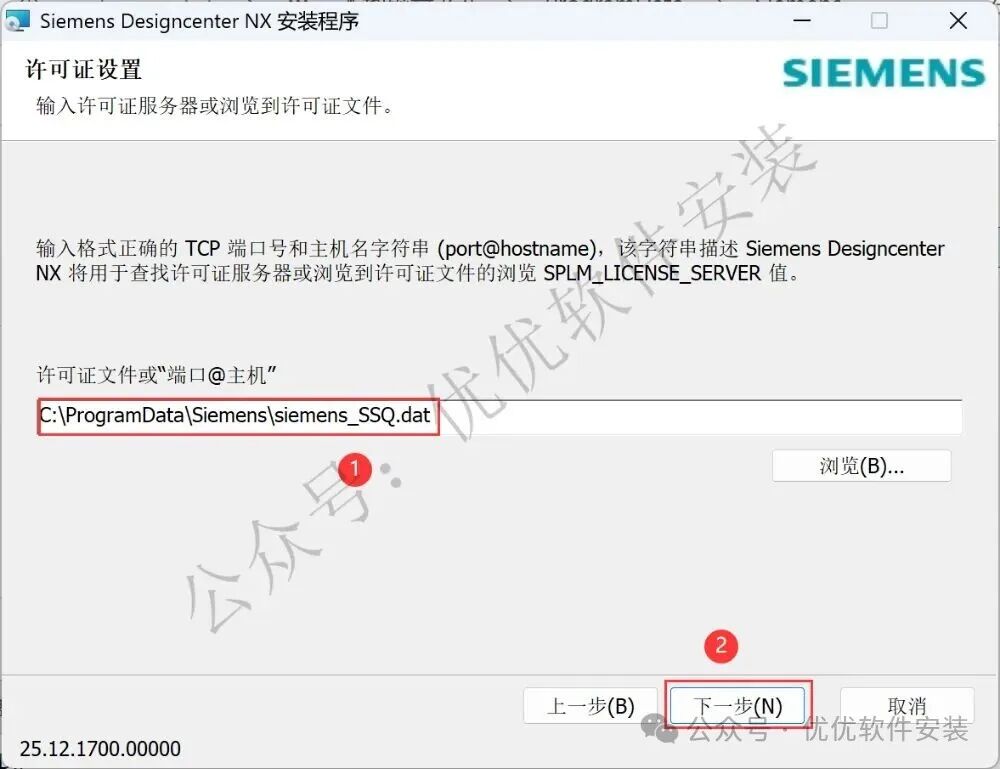
Task: Click the 许可证设置 heading text
Action: pos(84,70)
